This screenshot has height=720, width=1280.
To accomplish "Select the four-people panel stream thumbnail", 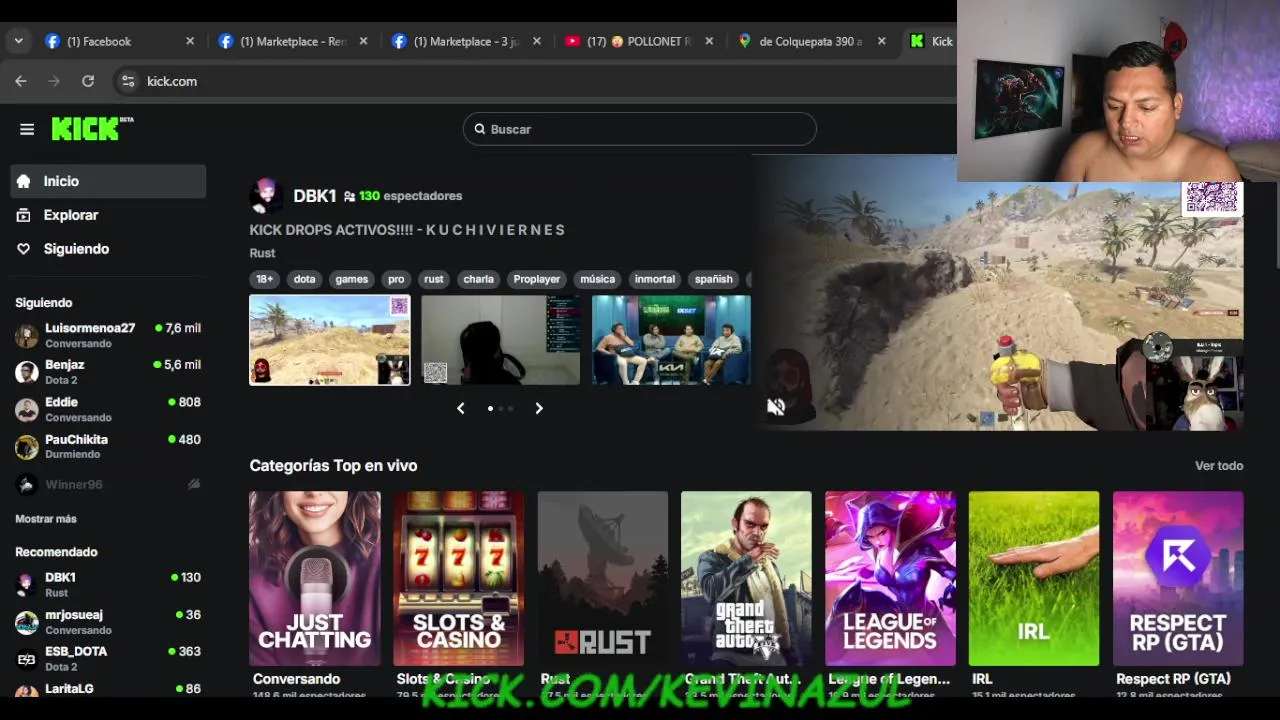I will 671,340.
